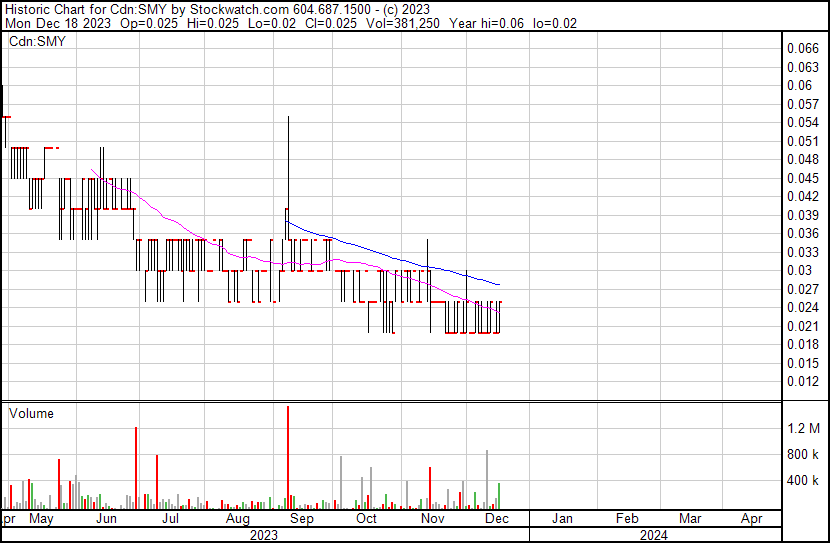Viewport: 830px width, 543px height.
Task: Click the Dec month marker on time axis
Action: coord(497,519)
